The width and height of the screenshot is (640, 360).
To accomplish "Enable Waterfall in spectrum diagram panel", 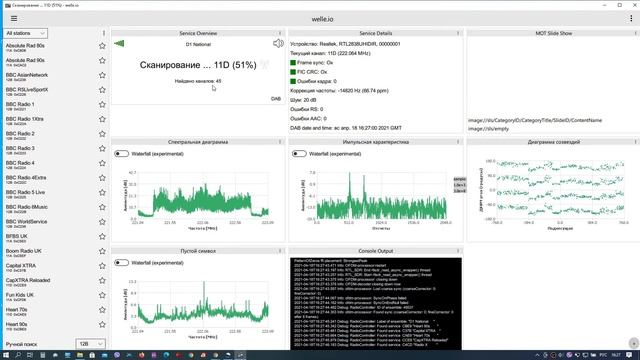I will (122, 154).
